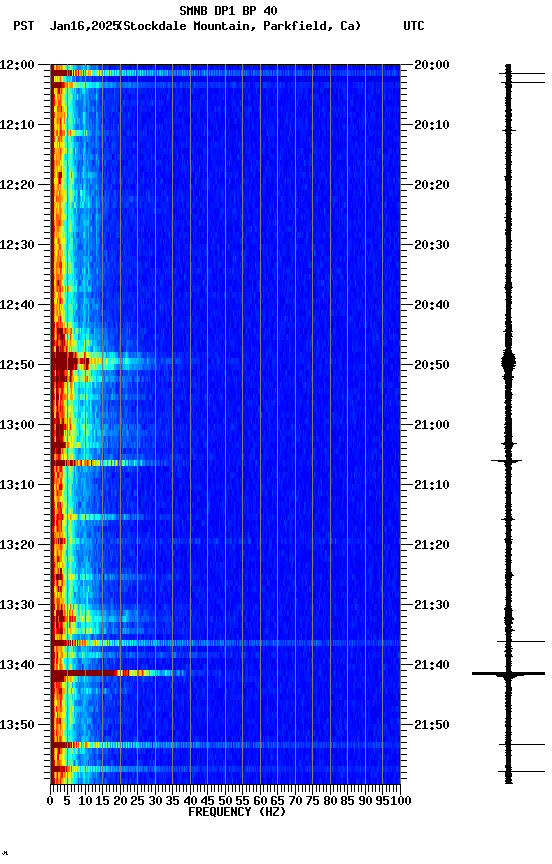Click the 13:50 PST time label
The image size is (552, 864).
(x=17, y=725)
